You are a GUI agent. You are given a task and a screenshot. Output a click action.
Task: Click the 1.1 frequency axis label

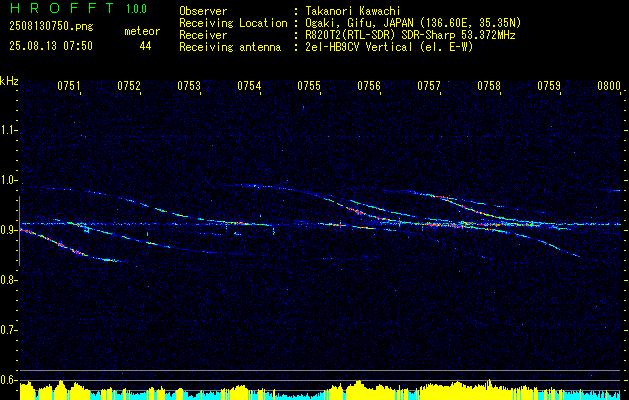pyautogui.click(x=8, y=130)
